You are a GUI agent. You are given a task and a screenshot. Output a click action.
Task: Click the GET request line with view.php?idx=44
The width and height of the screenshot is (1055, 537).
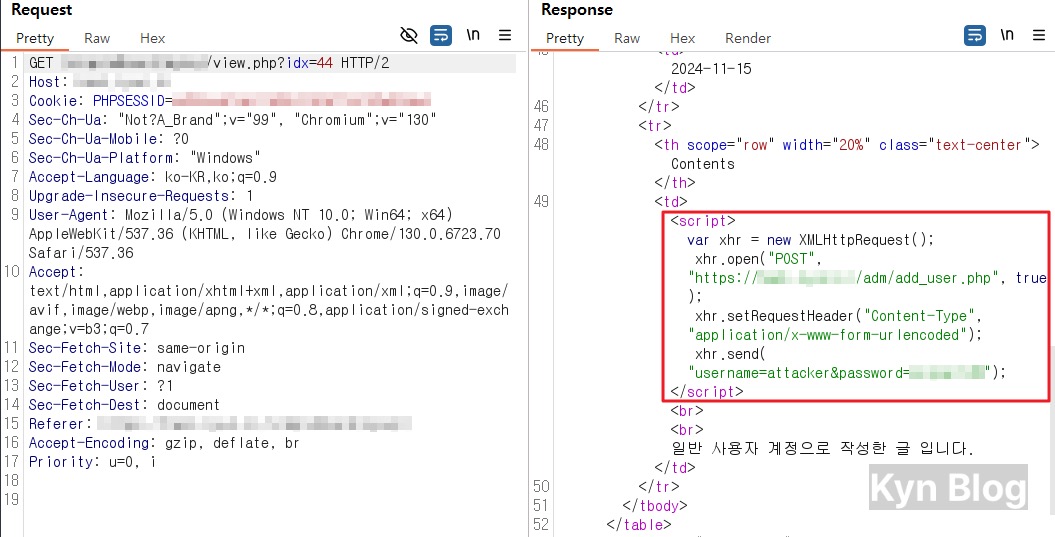[x=209, y=63]
